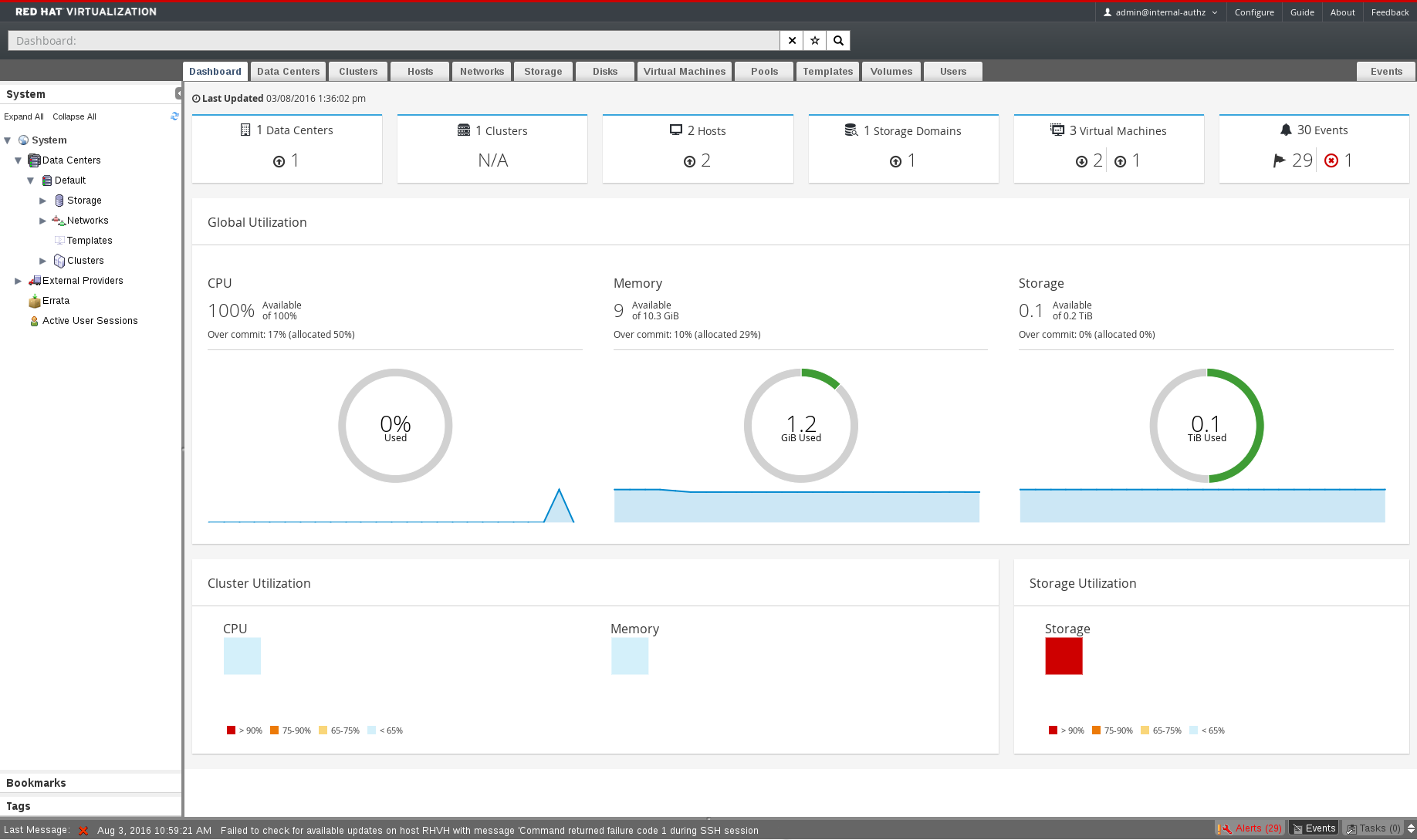Click the Errata package icon

coord(34,301)
